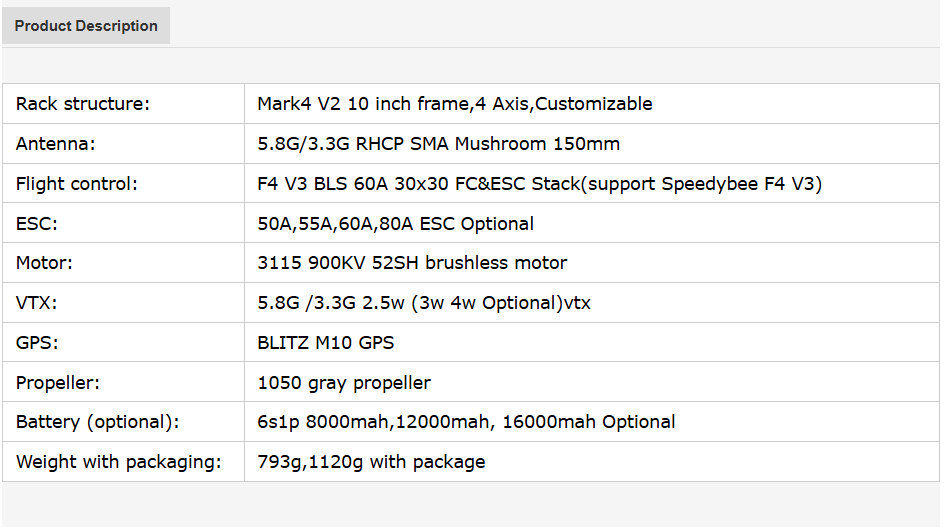
Task: Click the Propeller row label
Action: pos(58,383)
